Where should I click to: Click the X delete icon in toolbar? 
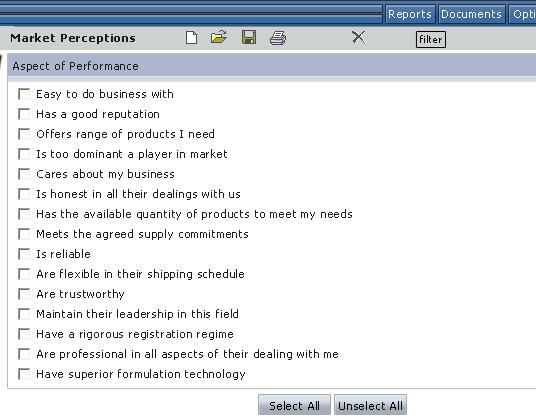(x=359, y=37)
